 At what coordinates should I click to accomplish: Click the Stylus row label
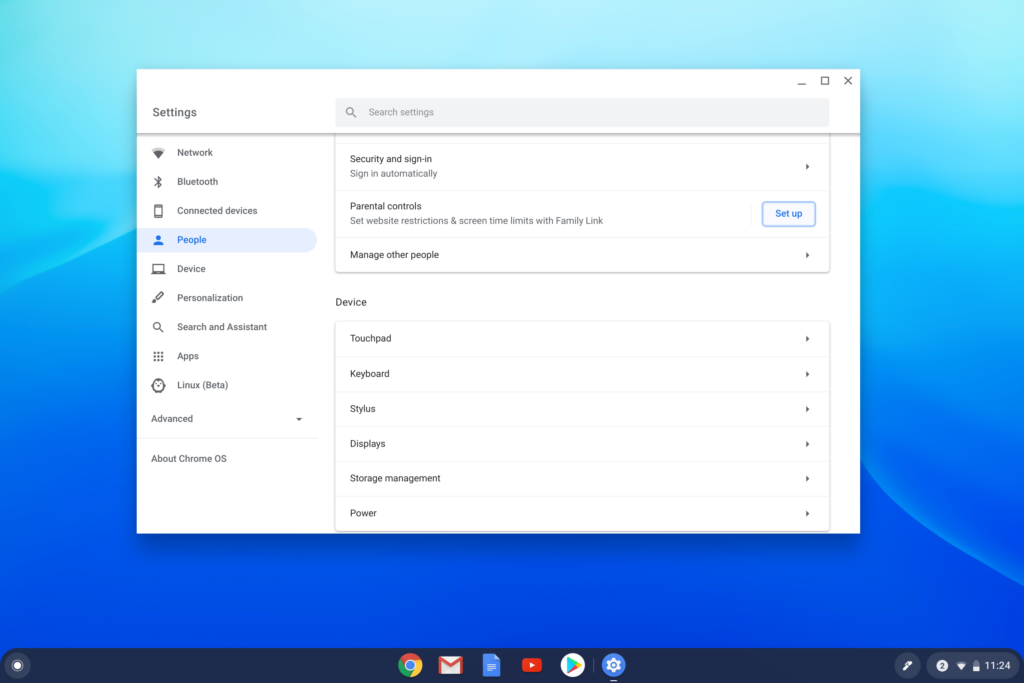pos(362,409)
